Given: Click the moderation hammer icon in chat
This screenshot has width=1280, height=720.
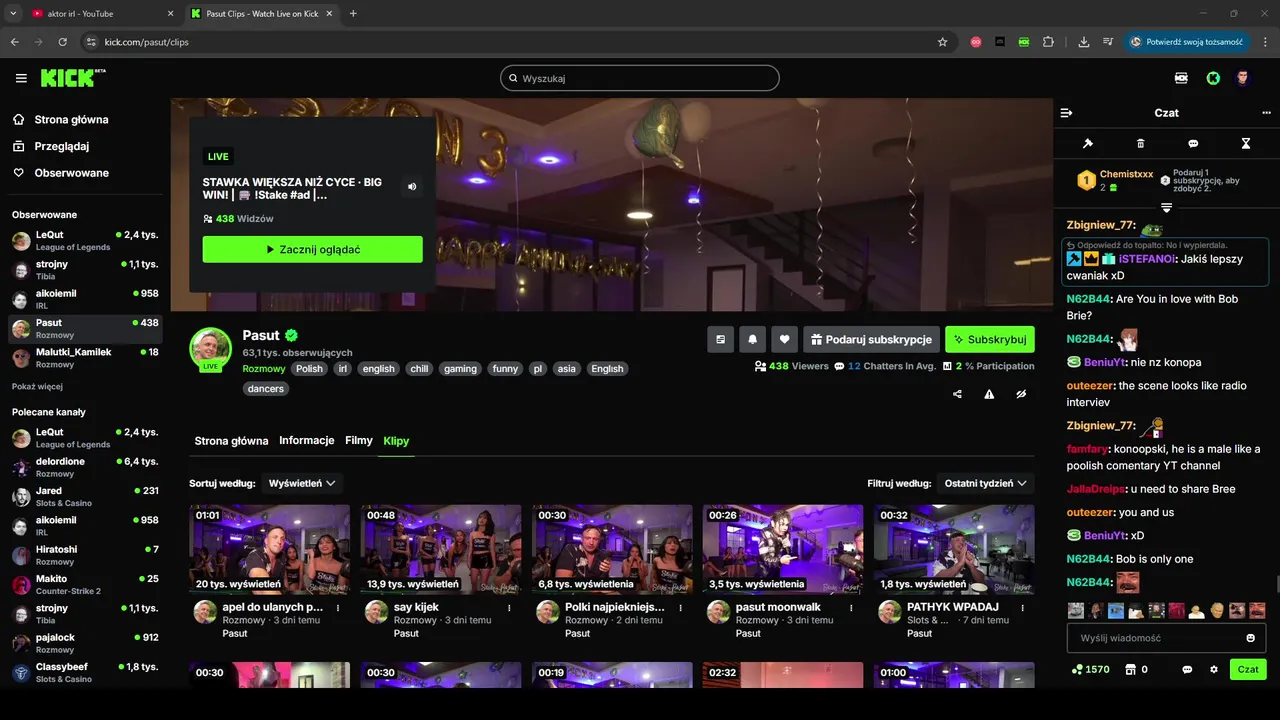Looking at the screenshot, I should pos(1088,144).
